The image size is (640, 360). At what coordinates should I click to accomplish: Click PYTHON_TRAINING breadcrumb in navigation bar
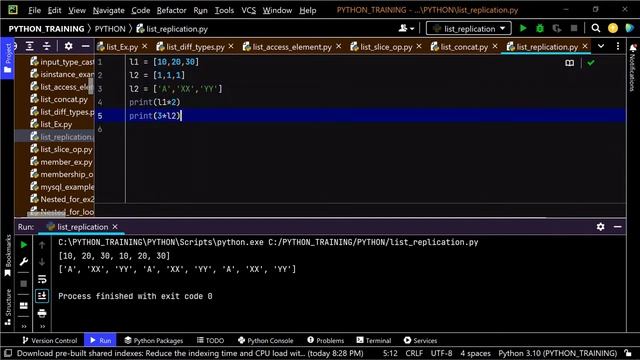[x=46, y=29]
